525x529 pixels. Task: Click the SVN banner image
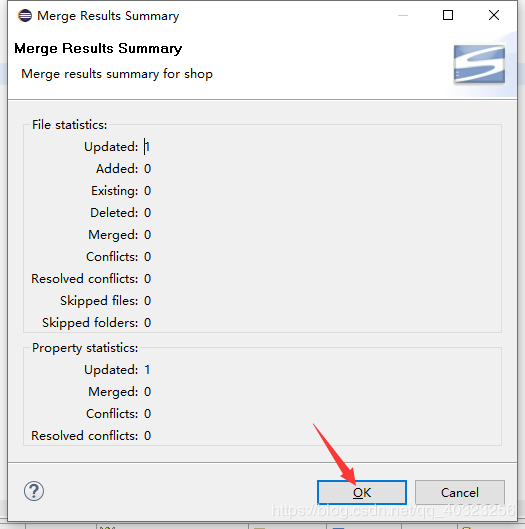(479, 64)
